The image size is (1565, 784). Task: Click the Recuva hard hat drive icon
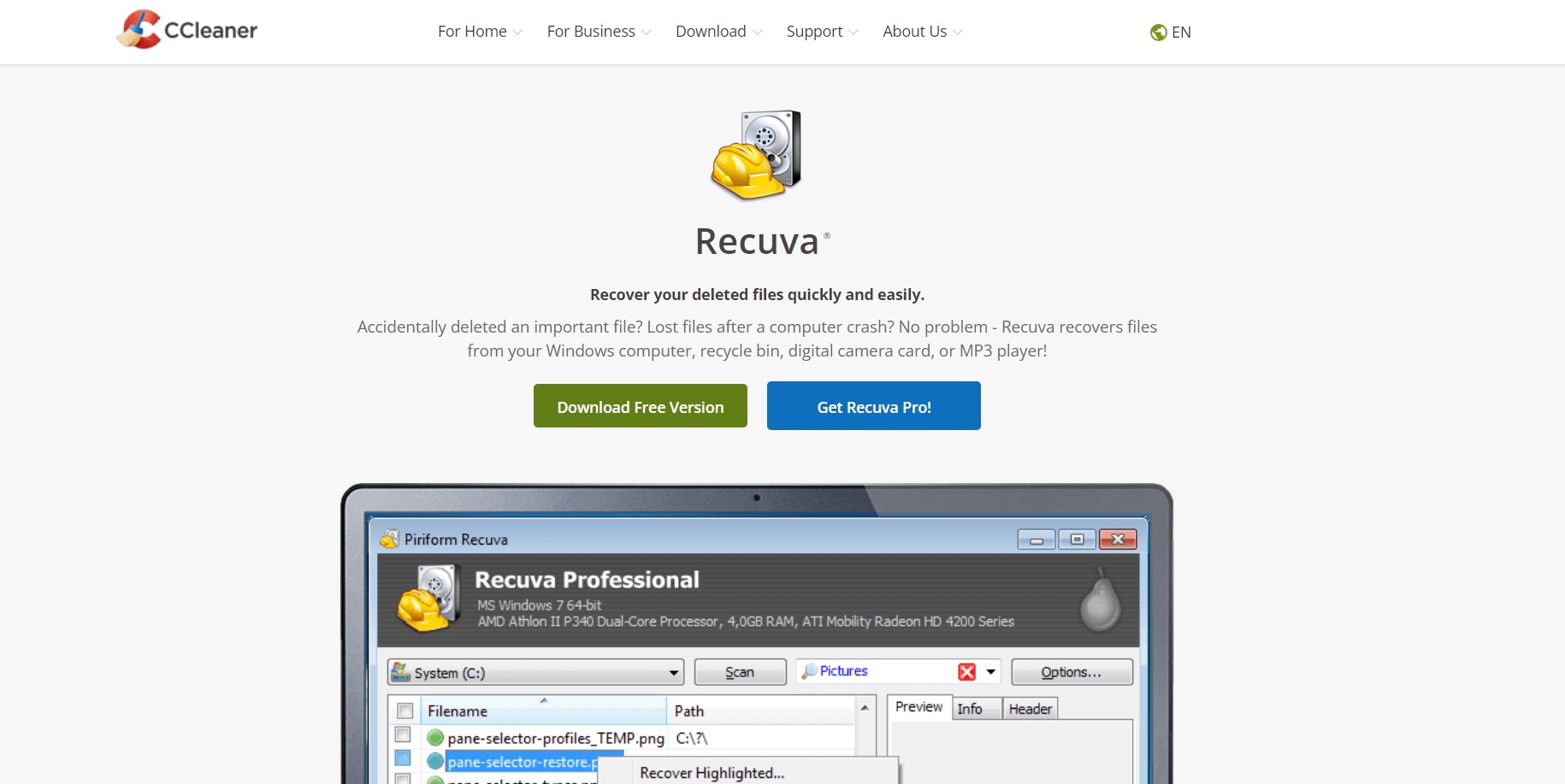756,155
